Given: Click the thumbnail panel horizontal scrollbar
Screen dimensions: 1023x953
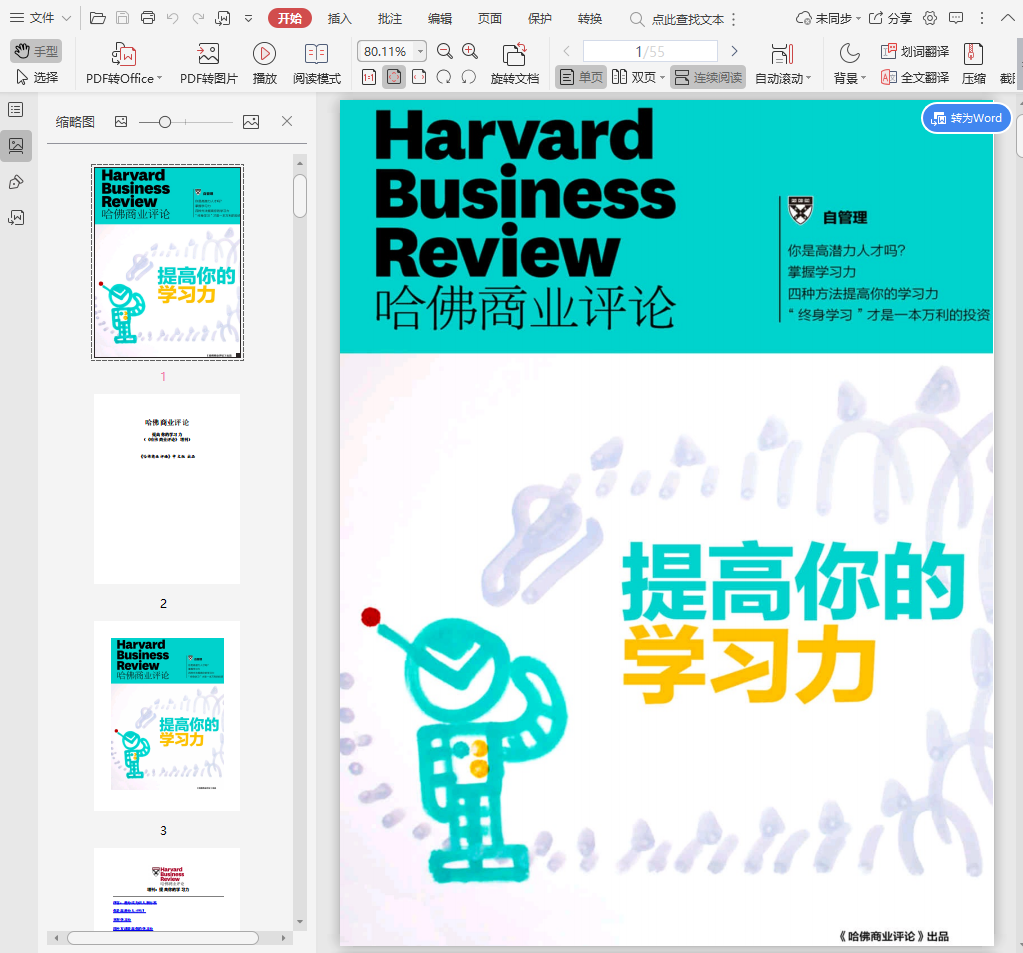Looking at the screenshot, I should coord(163,938).
